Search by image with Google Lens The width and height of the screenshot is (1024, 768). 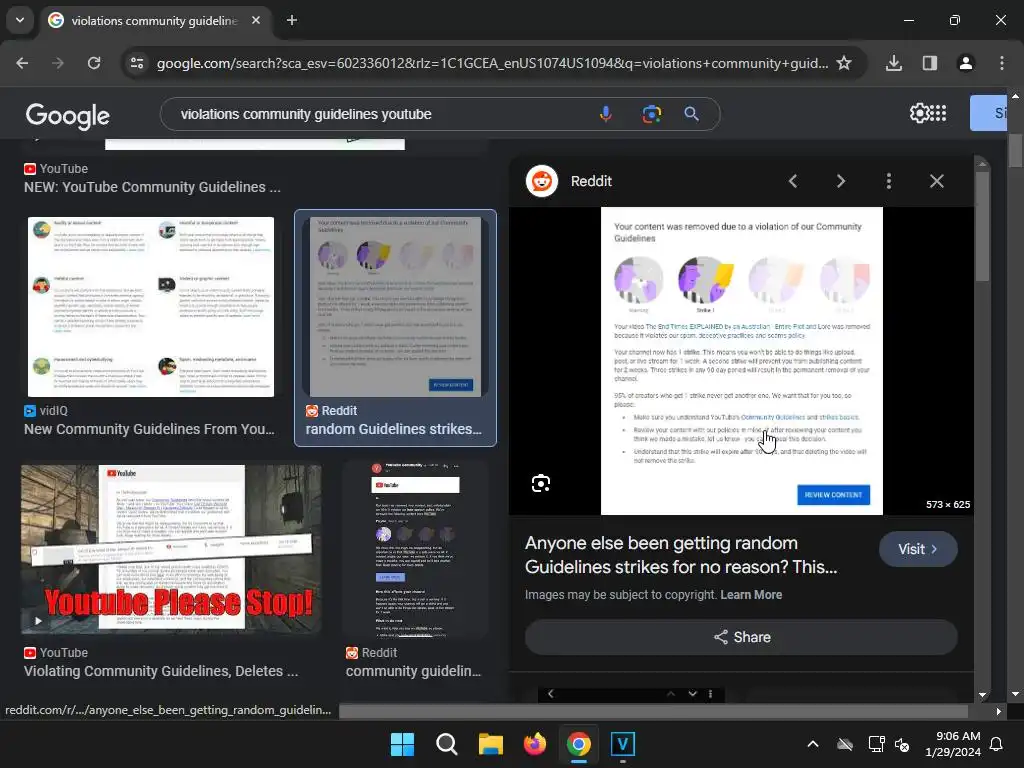[x=651, y=114]
